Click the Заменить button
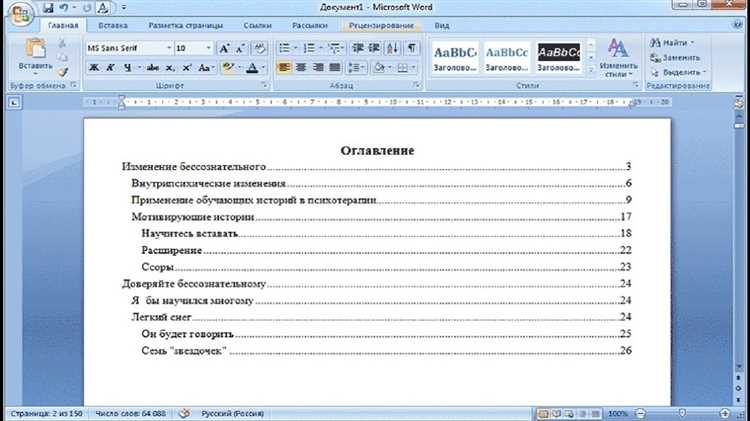 click(675, 58)
